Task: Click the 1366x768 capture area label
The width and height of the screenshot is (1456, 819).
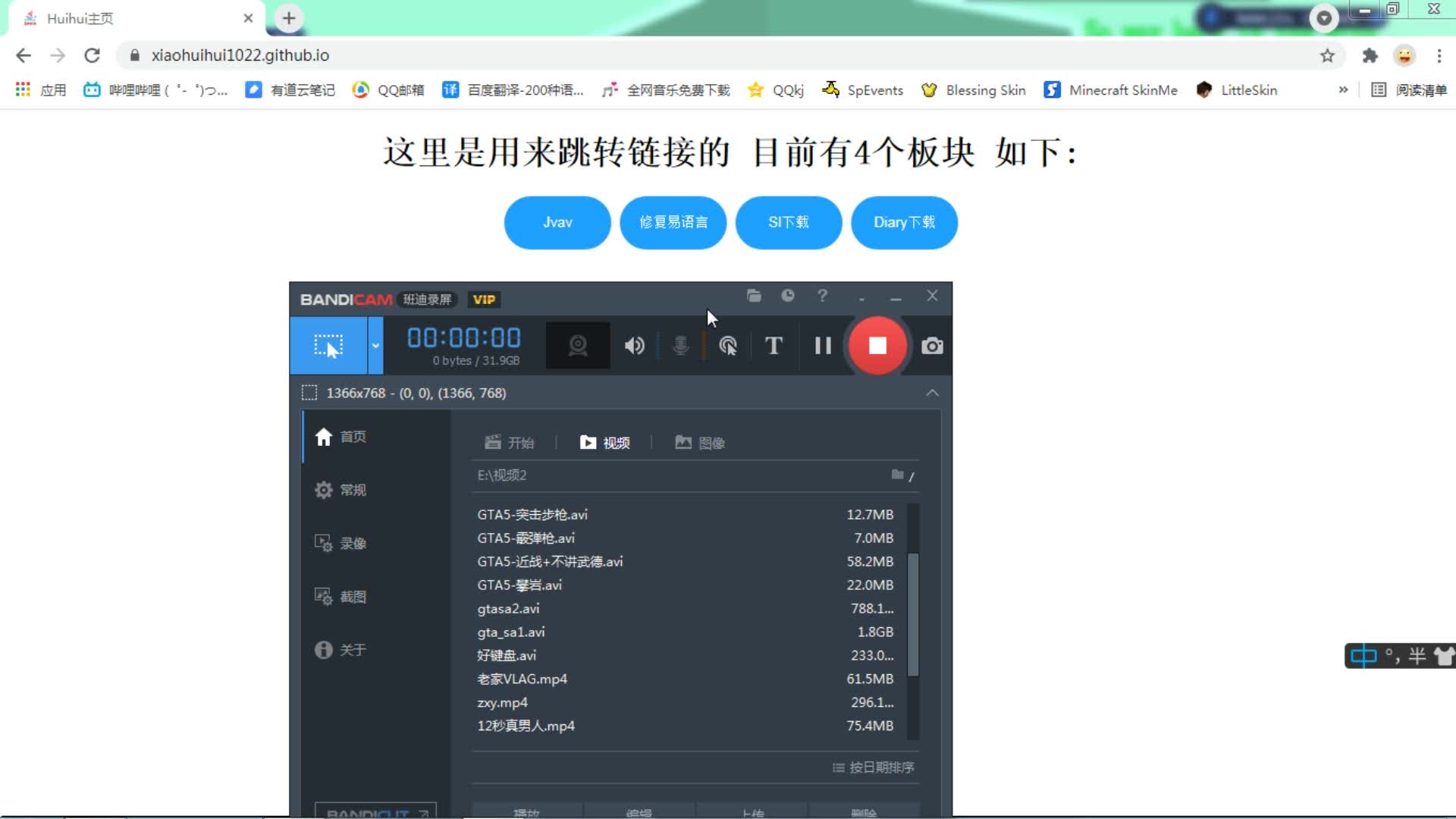Action: point(416,393)
